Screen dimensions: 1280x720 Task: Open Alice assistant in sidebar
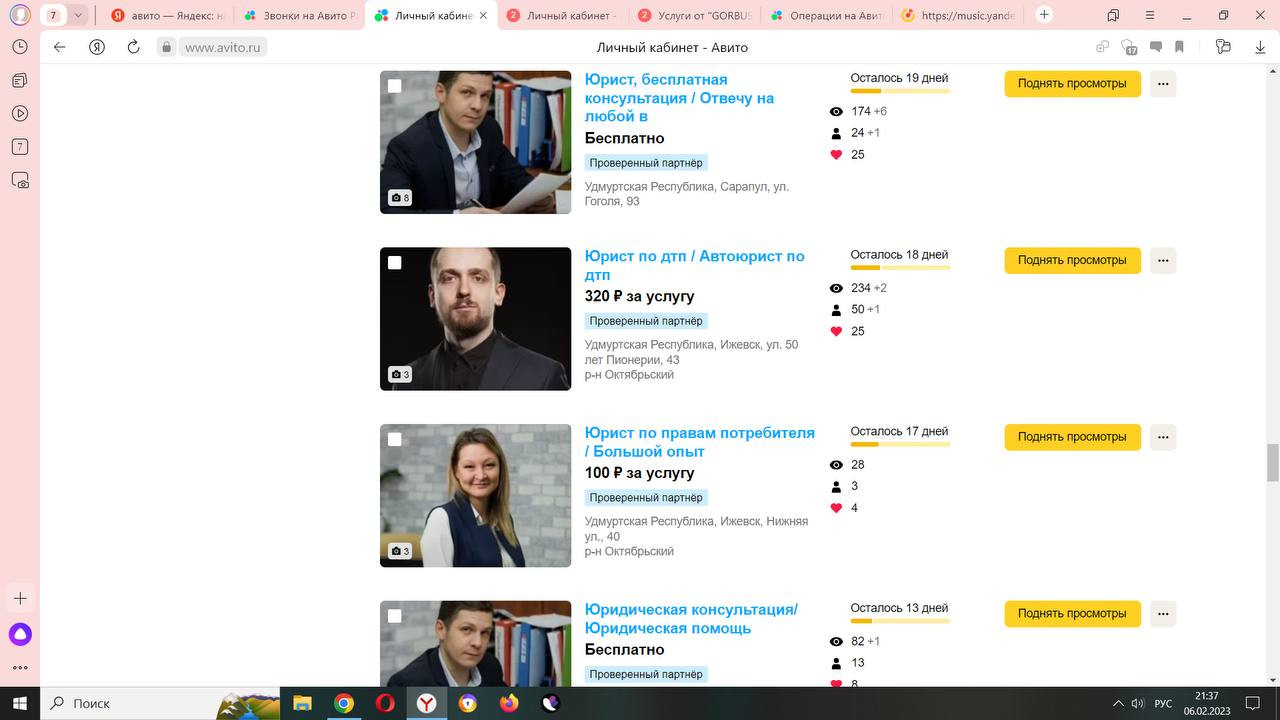pyautogui.click(x=20, y=634)
